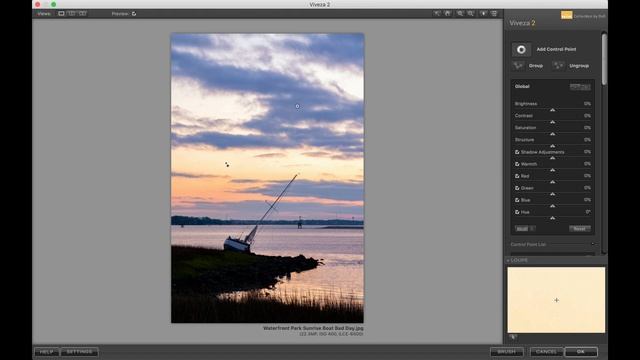
Task: Click the Brightness 0% value
Action: [587, 104]
